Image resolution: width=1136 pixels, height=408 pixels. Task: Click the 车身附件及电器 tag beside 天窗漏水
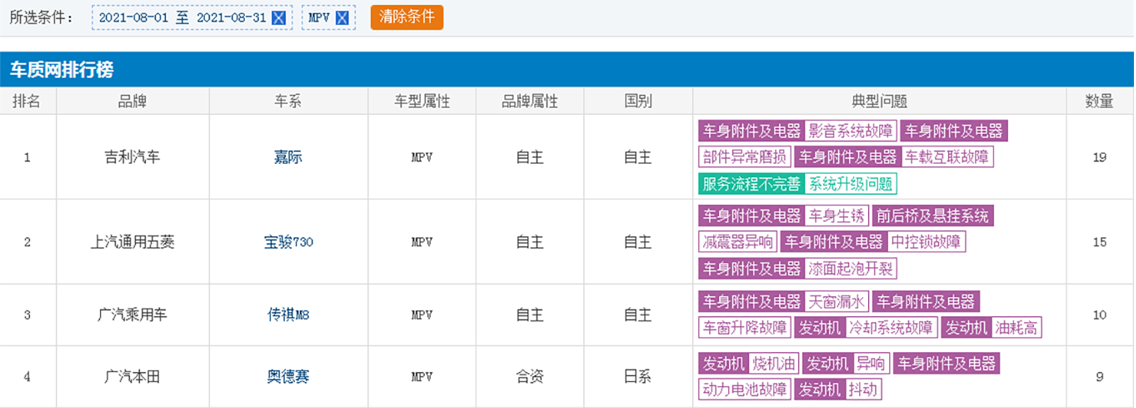(751, 301)
